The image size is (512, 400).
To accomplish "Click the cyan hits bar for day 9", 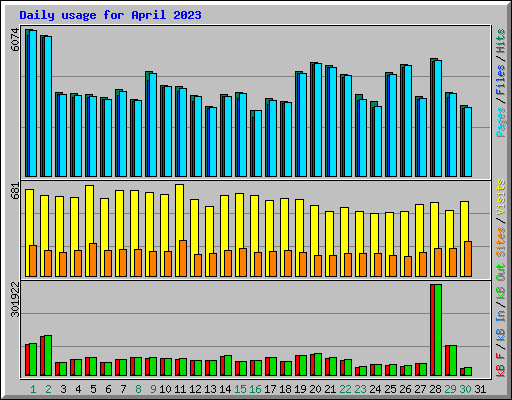I will tap(153, 125).
